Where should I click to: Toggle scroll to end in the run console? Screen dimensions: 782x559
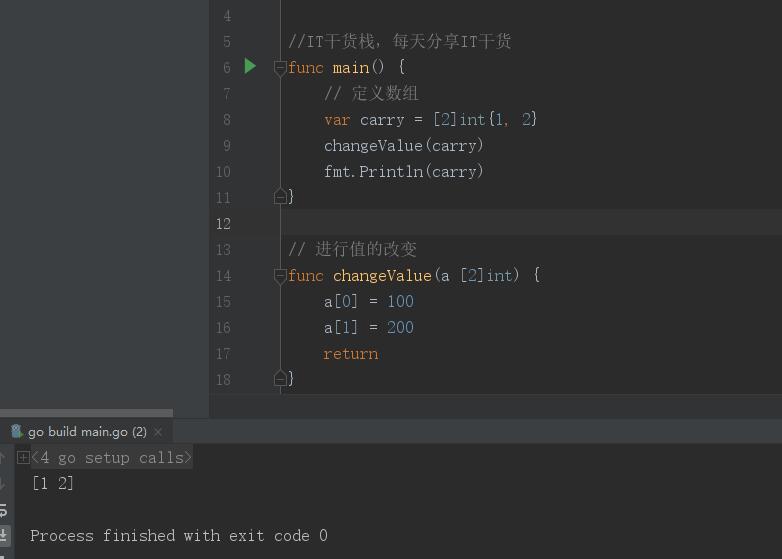(x=4, y=536)
